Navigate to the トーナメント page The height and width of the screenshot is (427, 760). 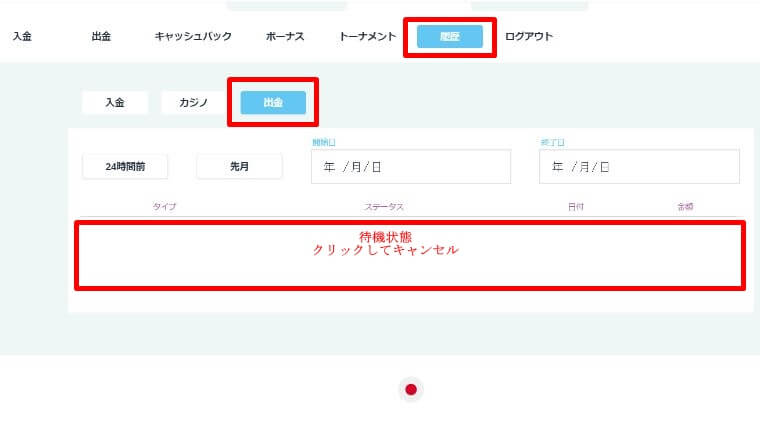coord(367,37)
